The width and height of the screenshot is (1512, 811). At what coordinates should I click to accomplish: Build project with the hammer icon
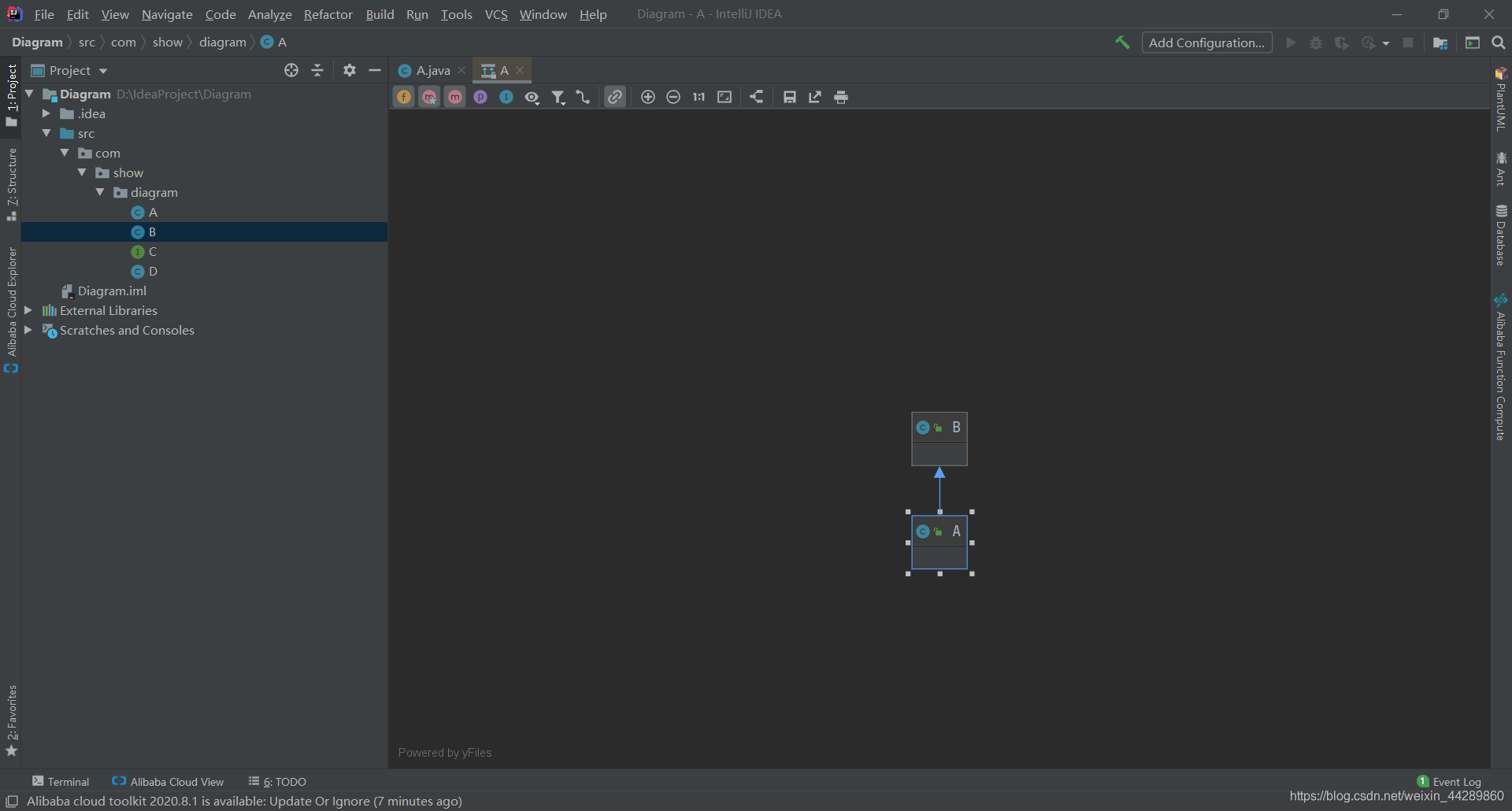click(x=1122, y=43)
